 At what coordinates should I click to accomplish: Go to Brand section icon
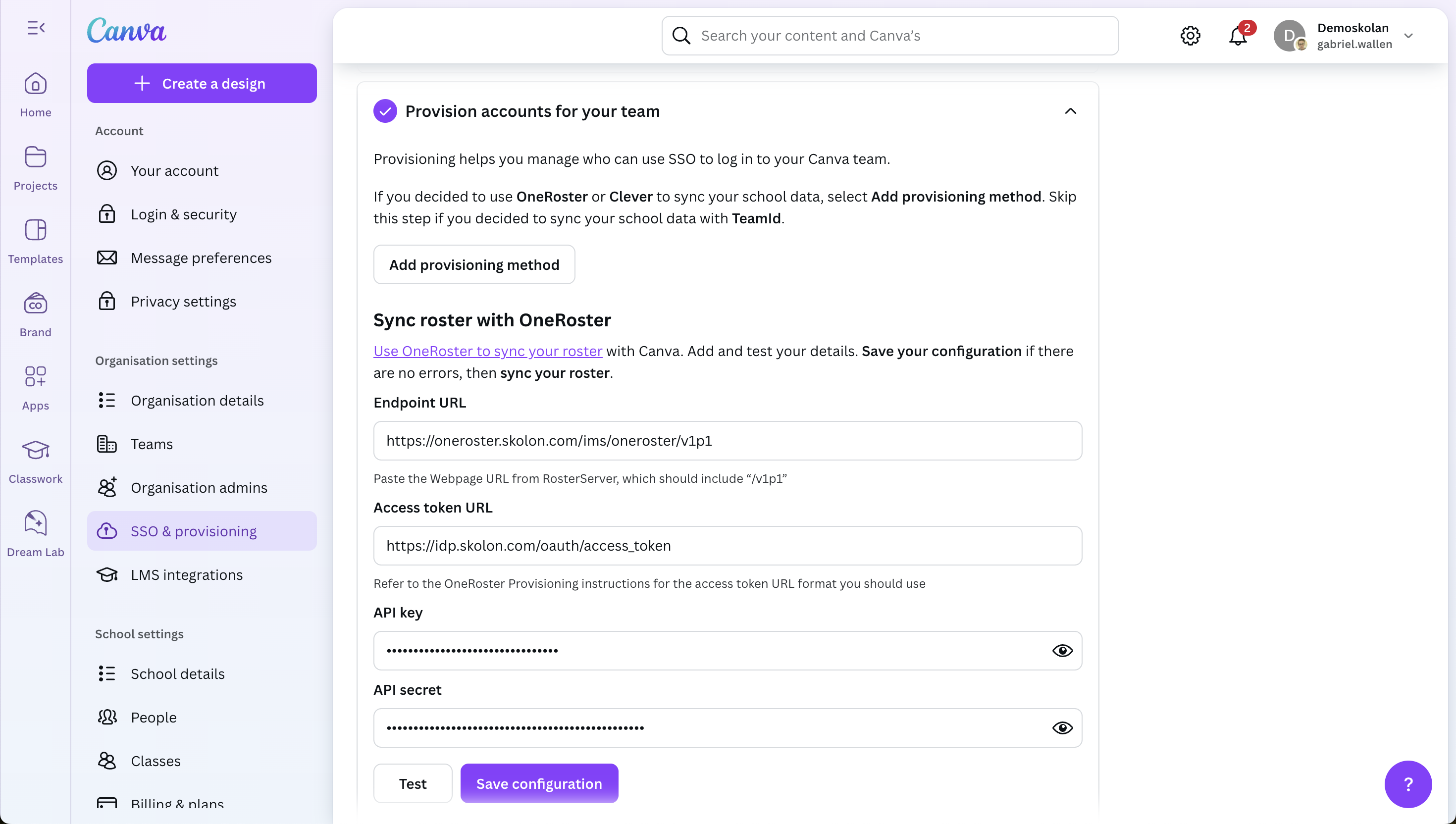coord(35,314)
